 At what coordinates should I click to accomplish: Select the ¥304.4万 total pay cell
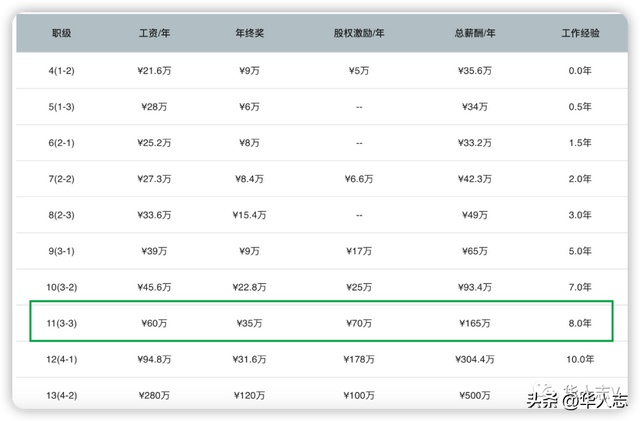coord(475,359)
